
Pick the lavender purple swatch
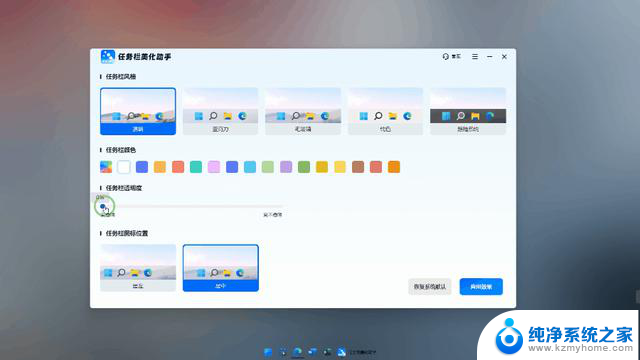point(286,167)
